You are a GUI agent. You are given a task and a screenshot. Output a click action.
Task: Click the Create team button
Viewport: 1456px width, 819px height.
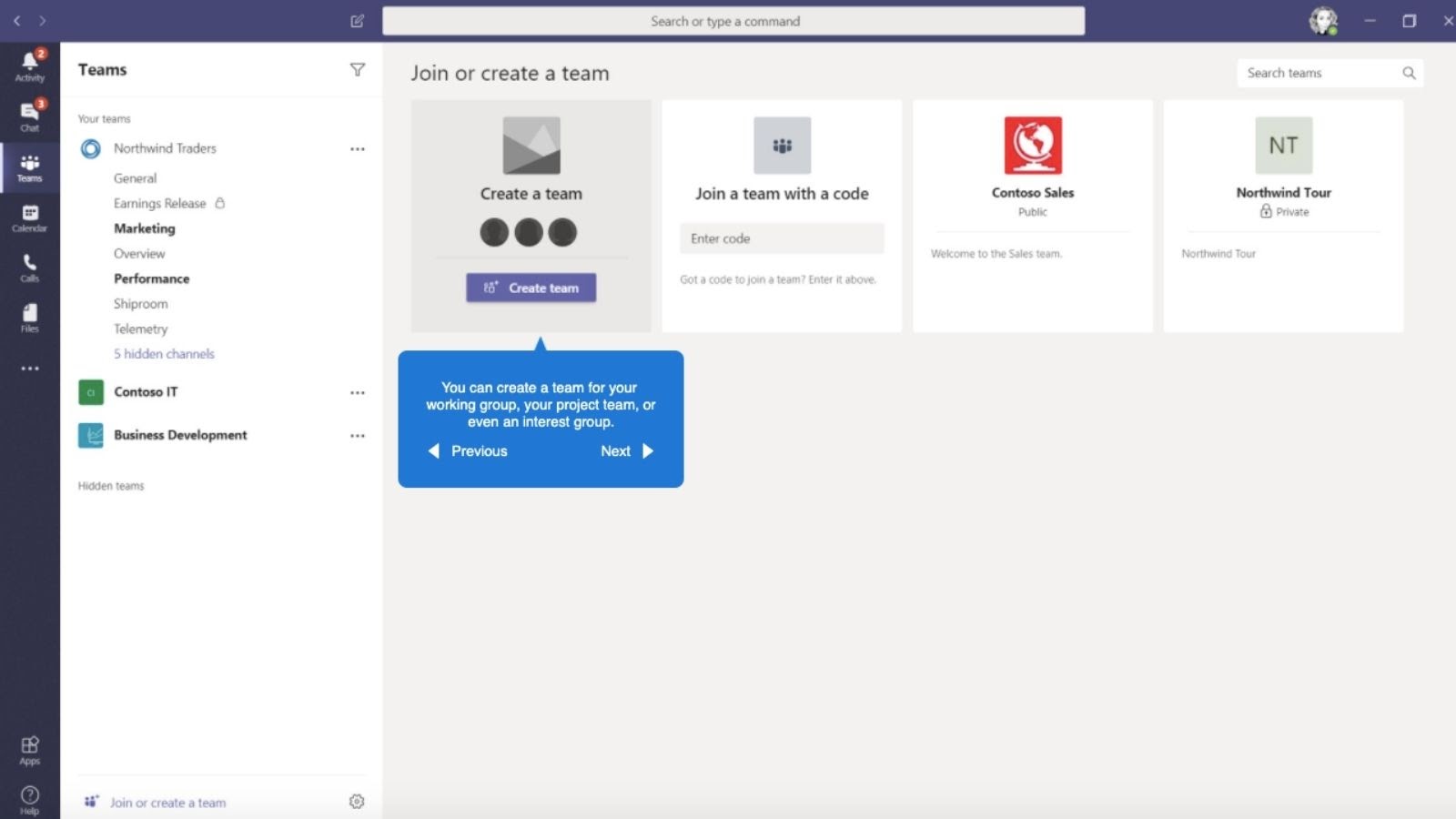click(x=531, y=288)
